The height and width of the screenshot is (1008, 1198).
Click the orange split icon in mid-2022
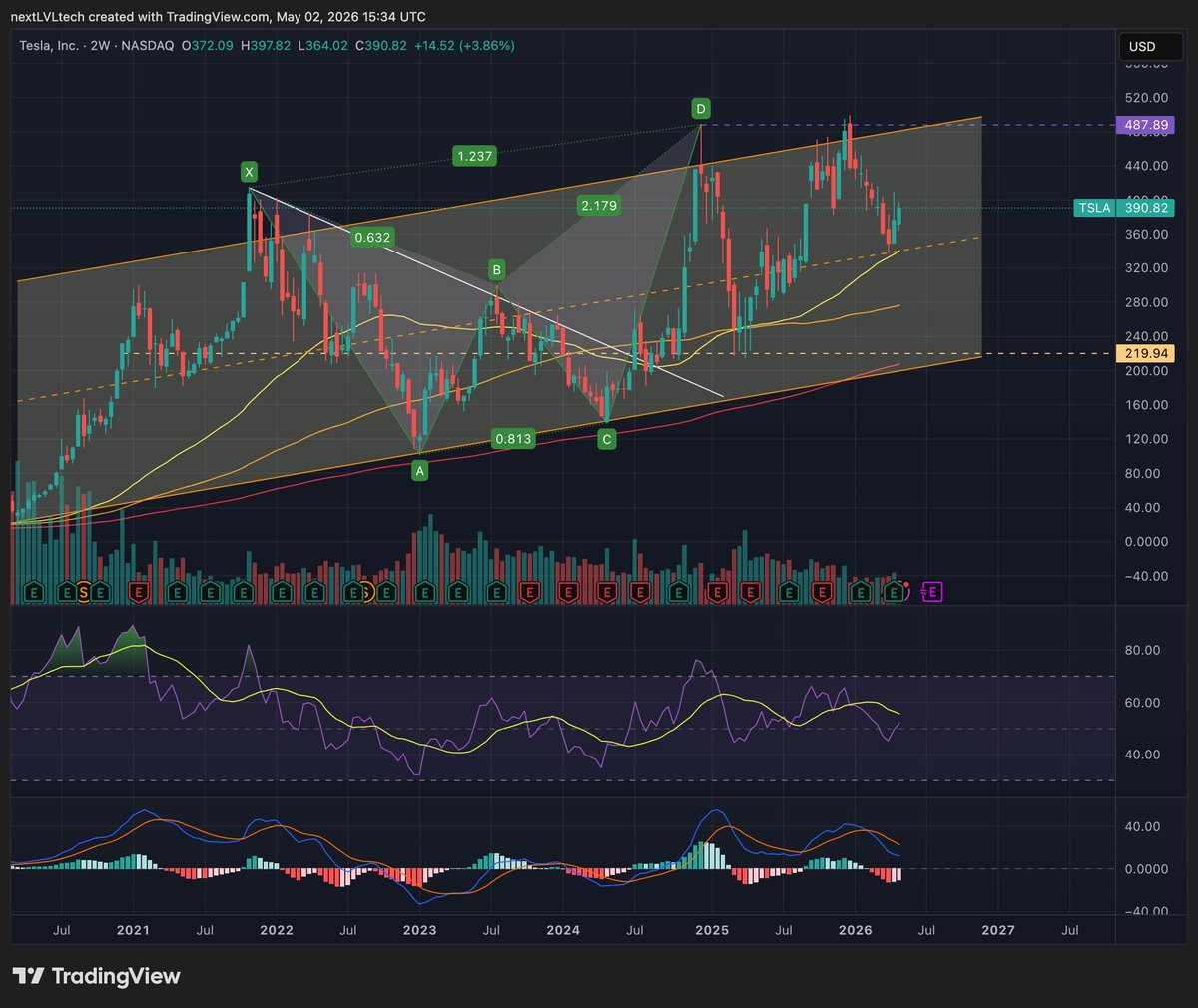[367, 592]
